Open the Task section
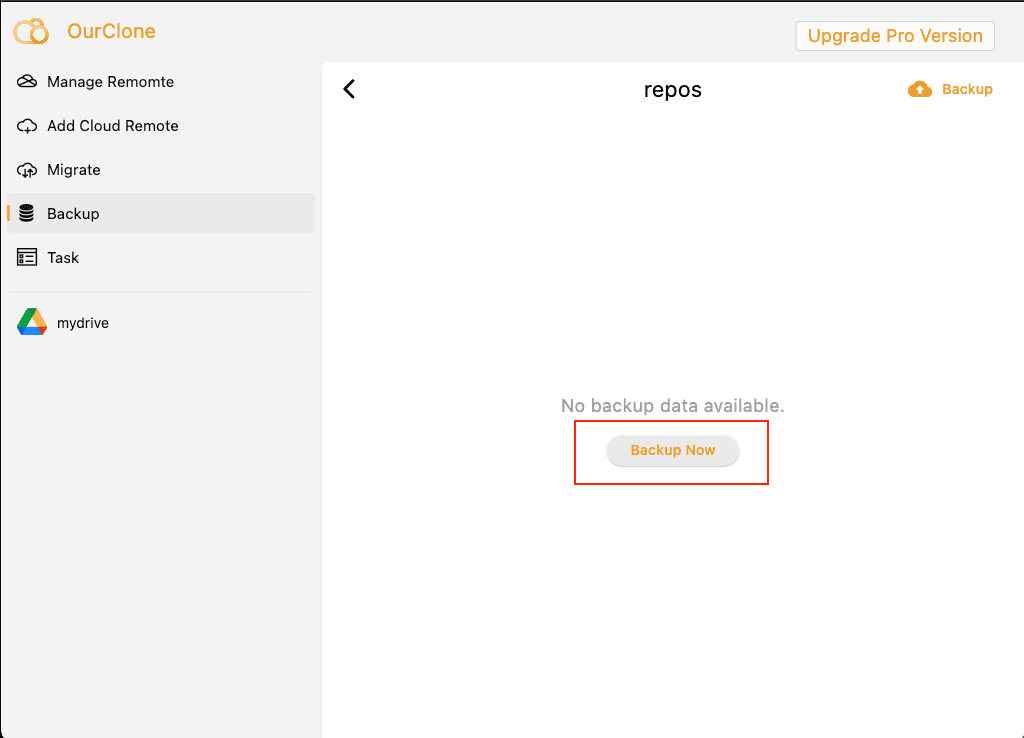This screenshot has width=1024, height=738. click(x=161, y=257)
